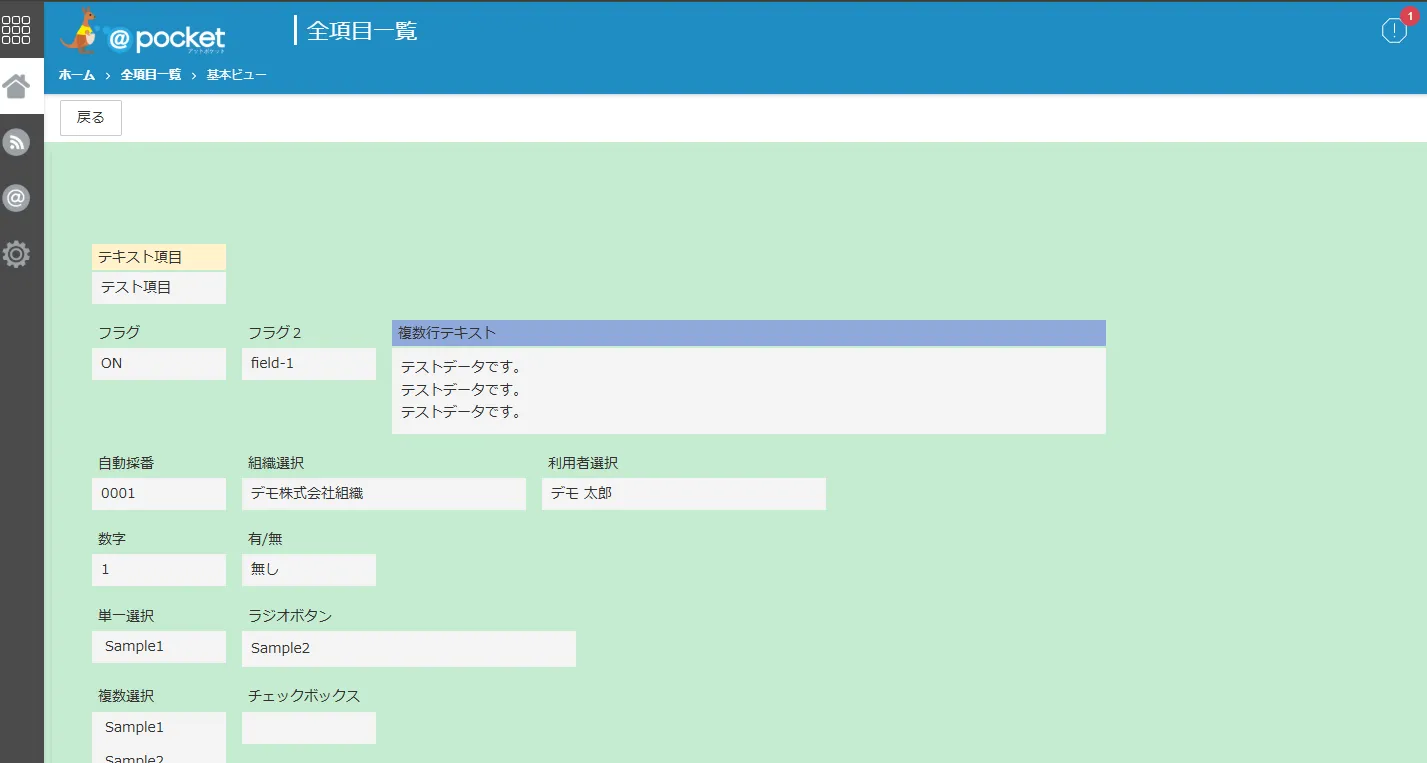Viewport: 1427px width, 763px height.
Task: Click the 組織選択 デモ株式会社組織 field
Action: [384, 493]
